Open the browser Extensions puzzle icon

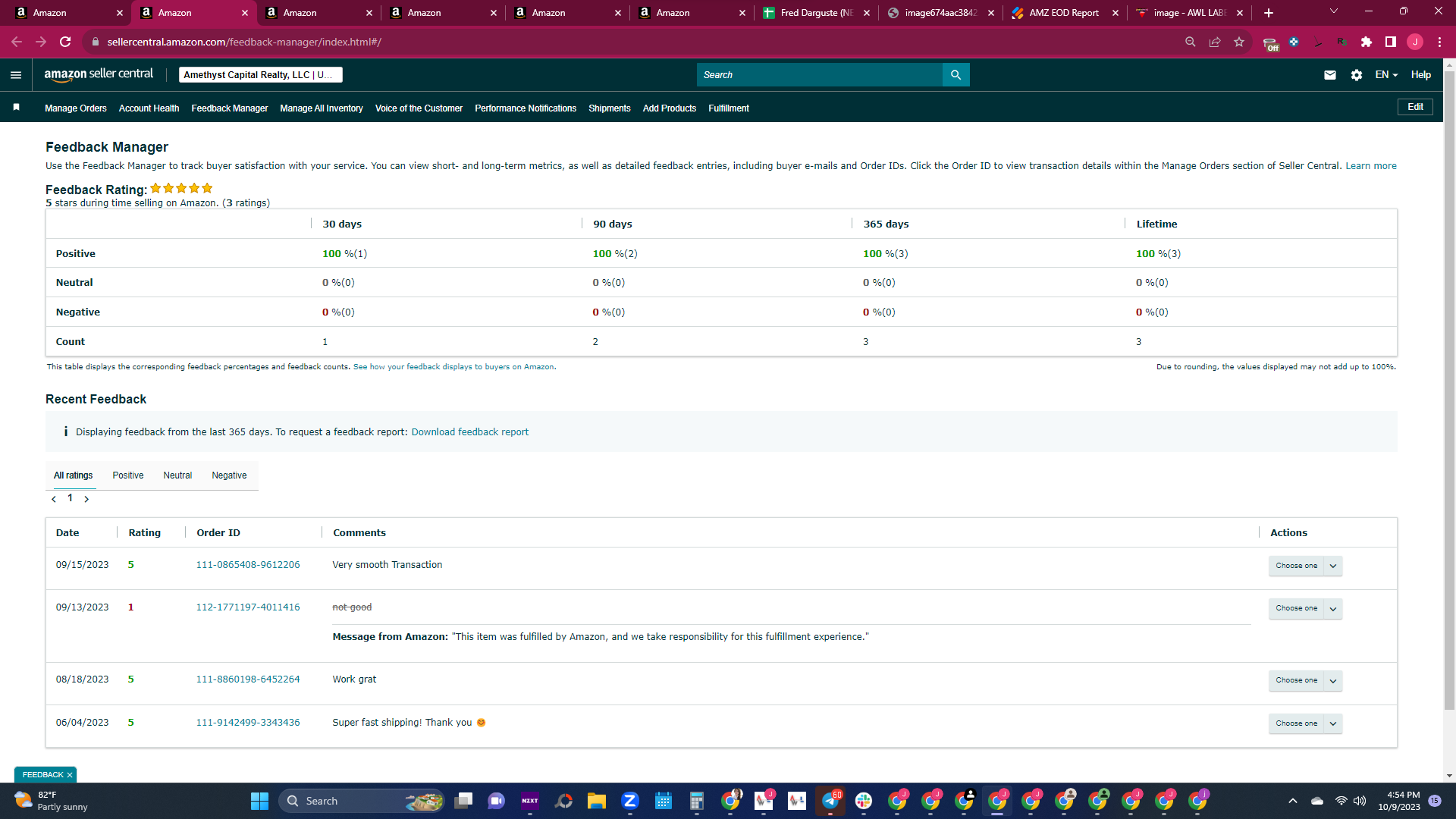point(1367,42)
